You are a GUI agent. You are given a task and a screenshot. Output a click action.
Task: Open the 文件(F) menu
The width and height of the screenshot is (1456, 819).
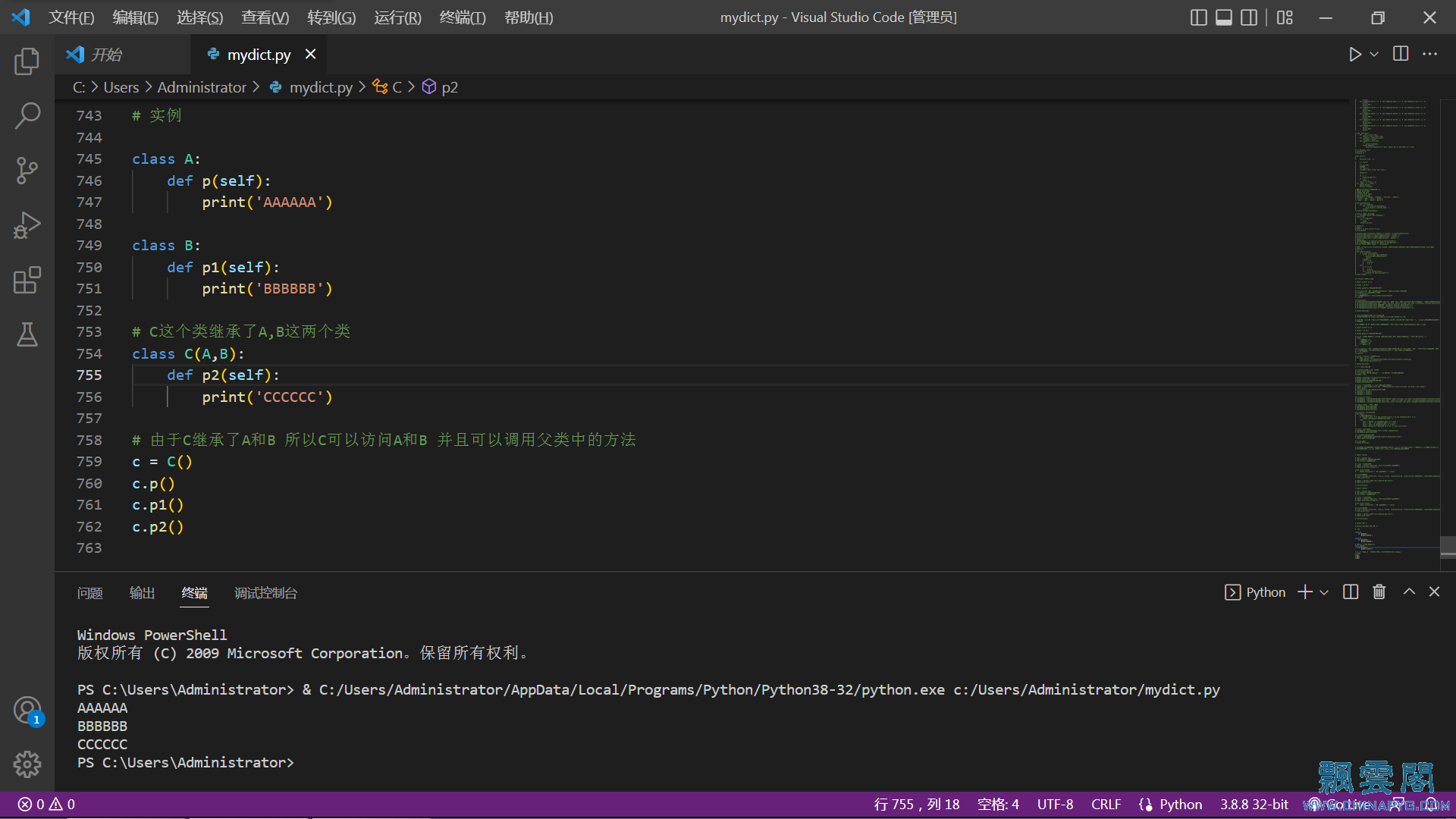click(x=71, y=17)
